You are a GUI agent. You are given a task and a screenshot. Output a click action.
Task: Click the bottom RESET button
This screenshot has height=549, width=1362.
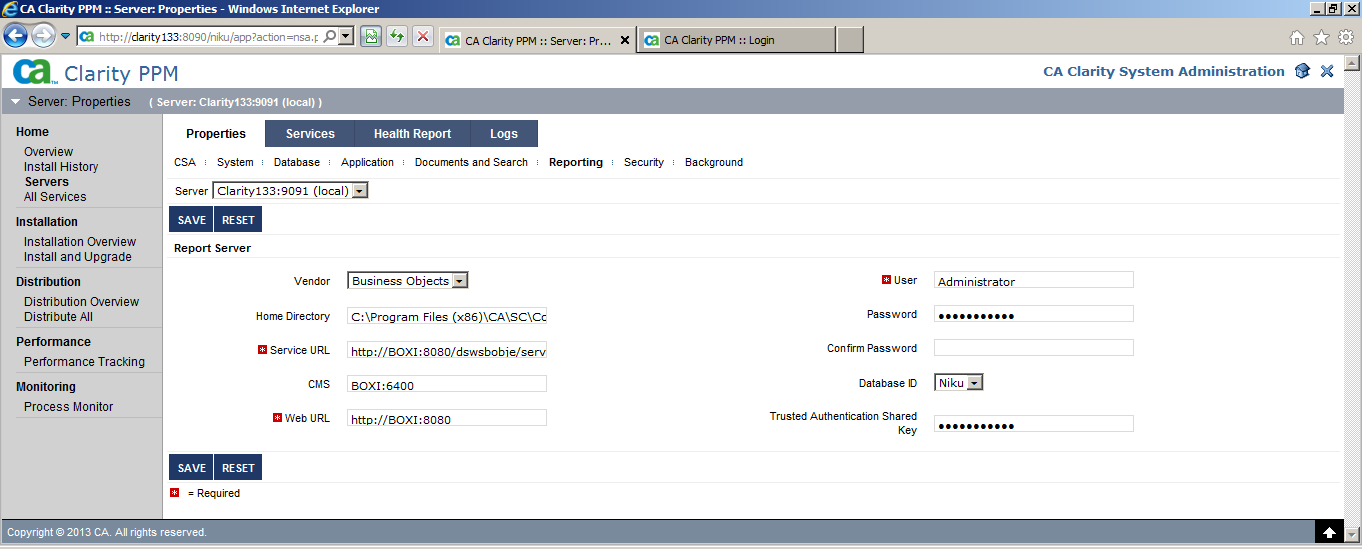(238, 468)
